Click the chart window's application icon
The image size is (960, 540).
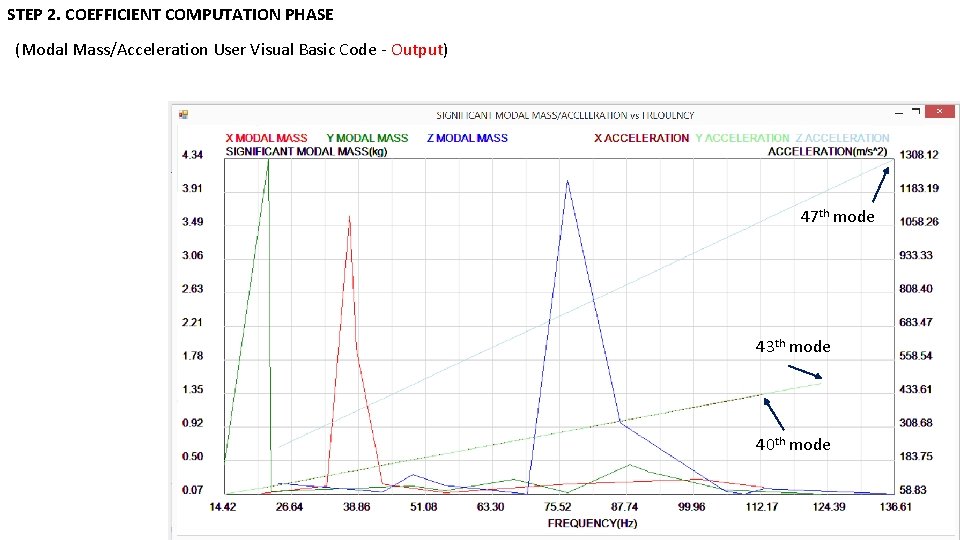click(183, 114)
